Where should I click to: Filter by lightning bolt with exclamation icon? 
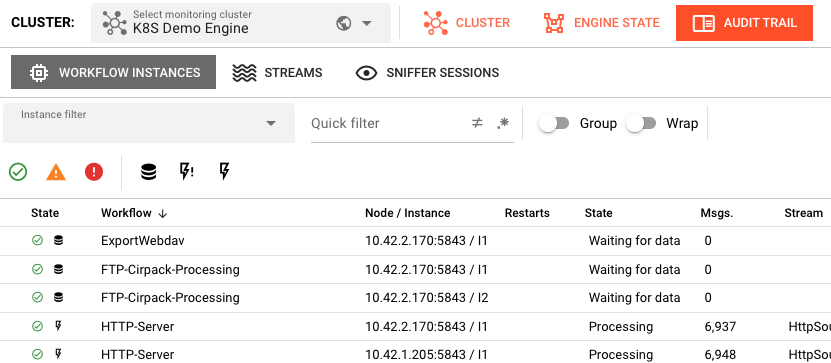coord(186,171)
